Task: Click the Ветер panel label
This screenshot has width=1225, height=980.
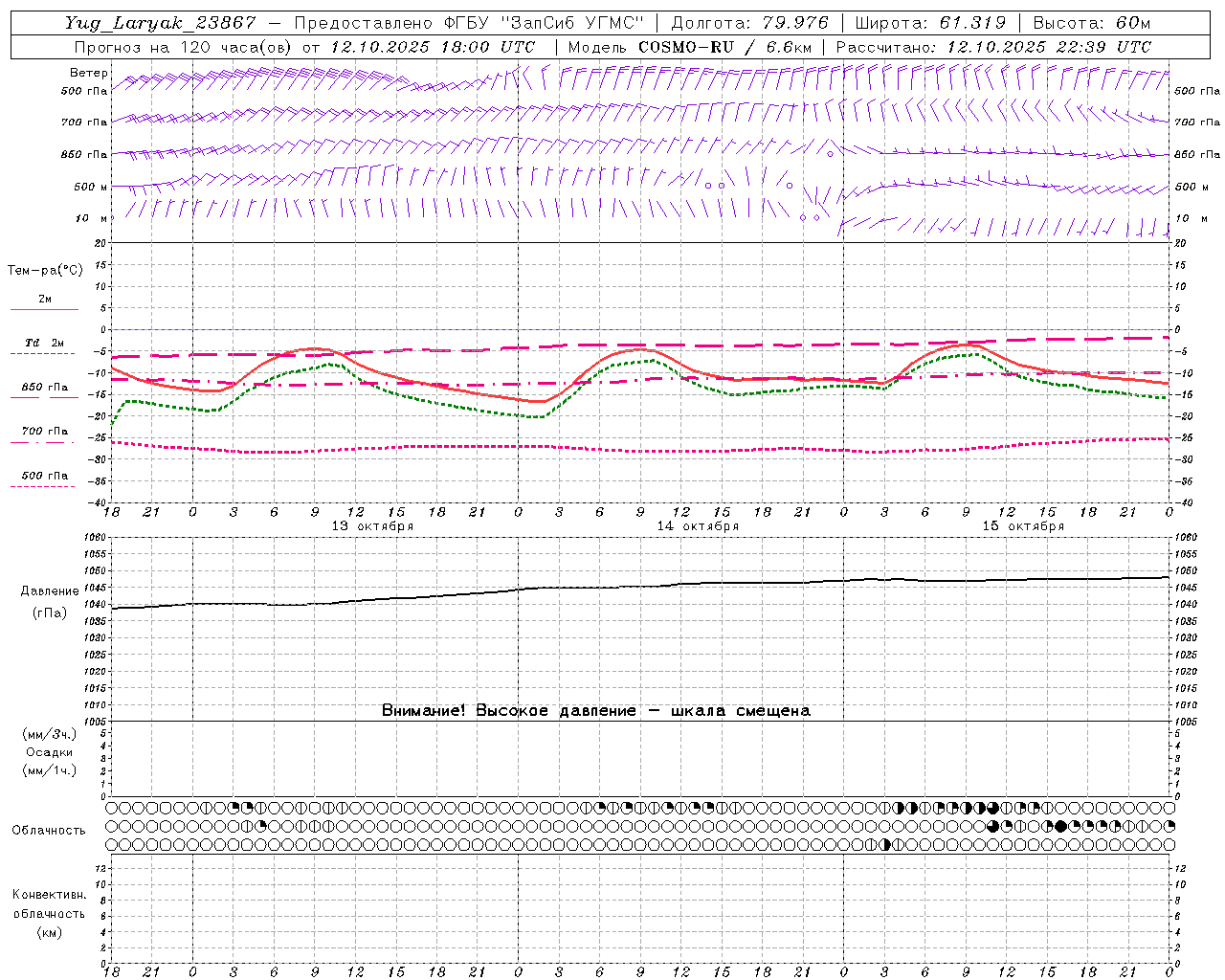Action: click(89, 73)
